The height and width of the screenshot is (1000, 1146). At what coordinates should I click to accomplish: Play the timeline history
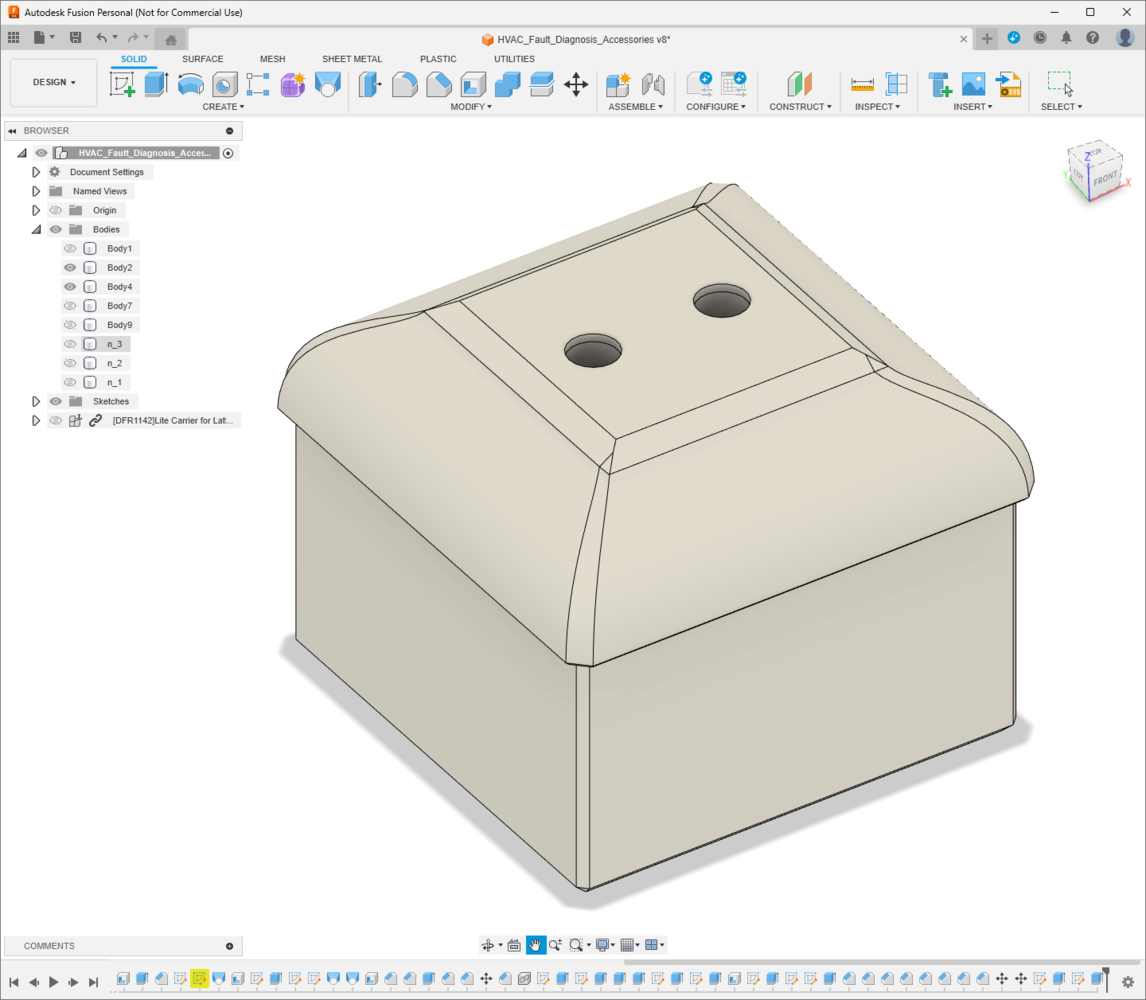point(53,982)
